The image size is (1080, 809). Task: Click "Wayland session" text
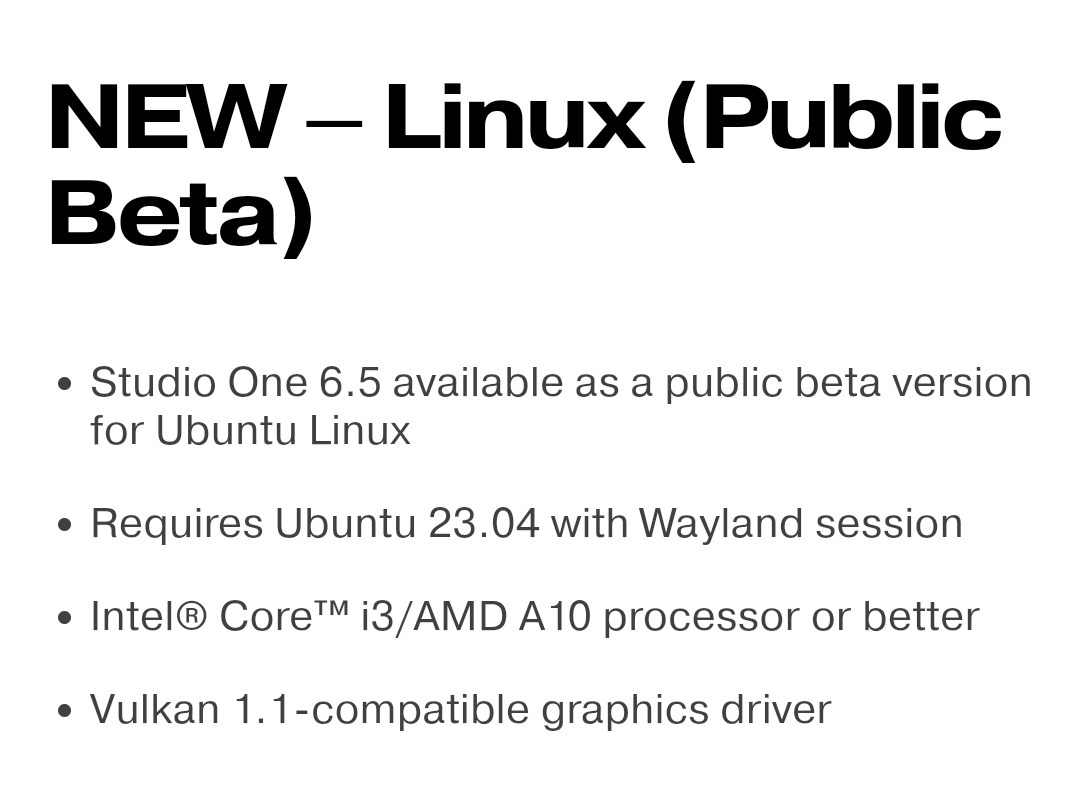800,523
